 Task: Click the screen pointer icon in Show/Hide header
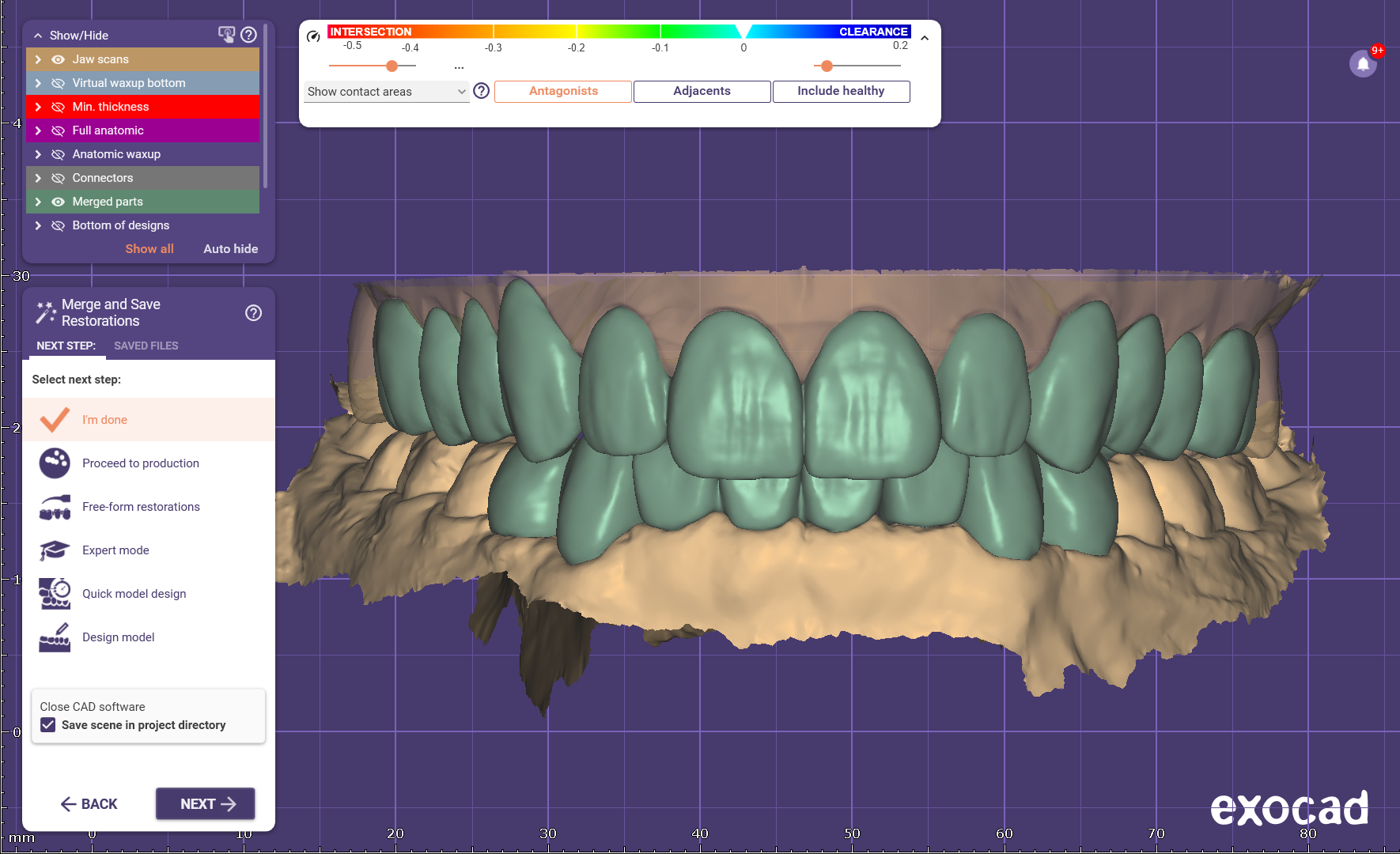[226, 35]
